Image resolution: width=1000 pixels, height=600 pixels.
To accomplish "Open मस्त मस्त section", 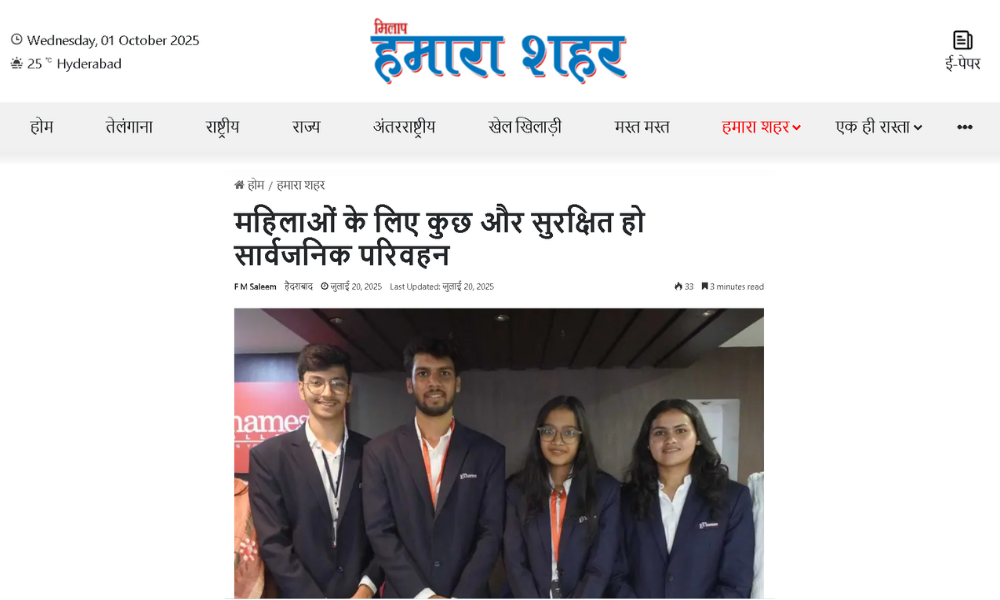I will pyautogui.click(x=642, y=127).
